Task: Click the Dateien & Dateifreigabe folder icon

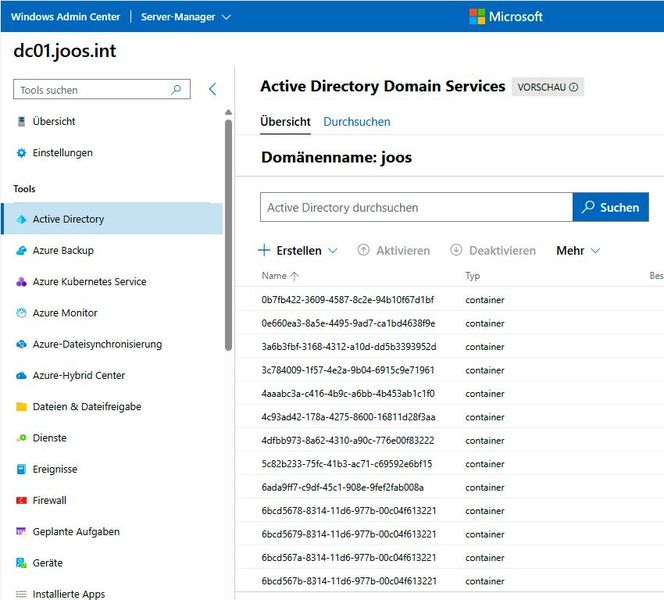Action: coord(21,407)
